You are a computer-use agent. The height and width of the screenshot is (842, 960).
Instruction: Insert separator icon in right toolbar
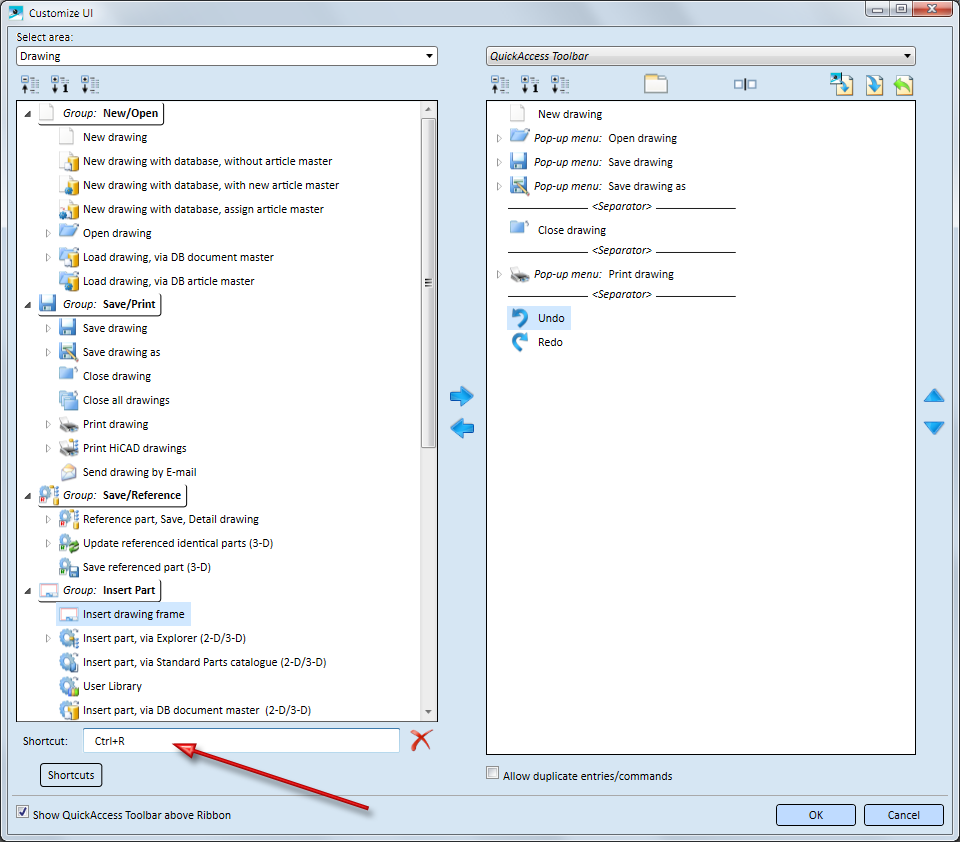coord(745,85)
